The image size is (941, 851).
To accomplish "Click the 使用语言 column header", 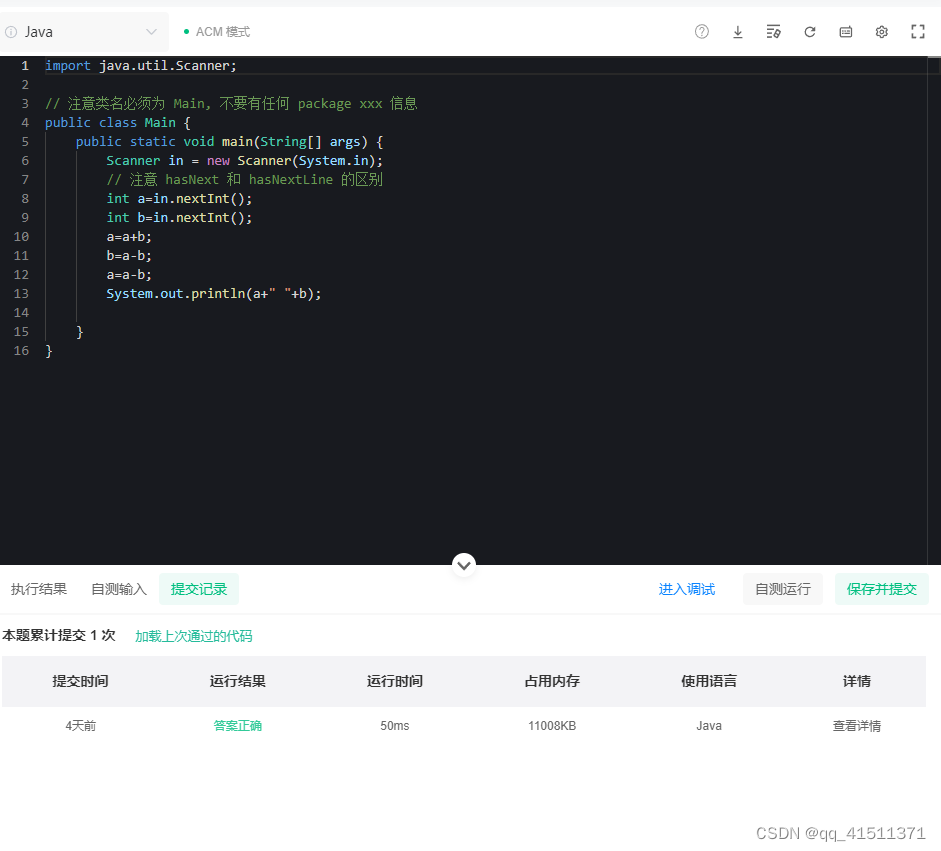I will (x=709, y=681).
